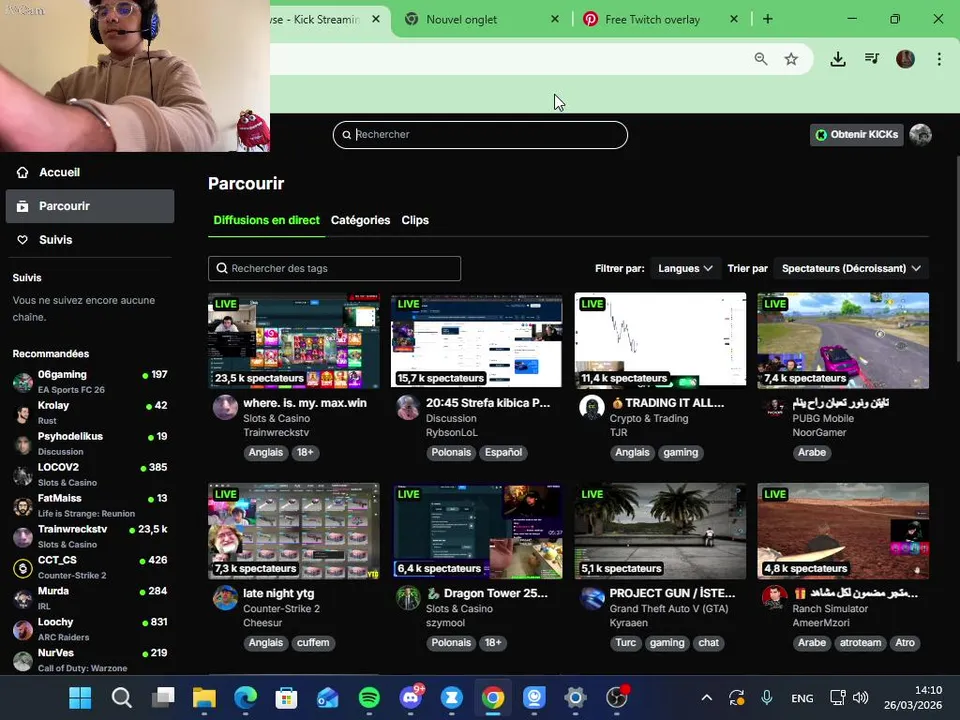Close the Free Twitch overlay tab
960x720 pixels.
(x=733, y=19)
